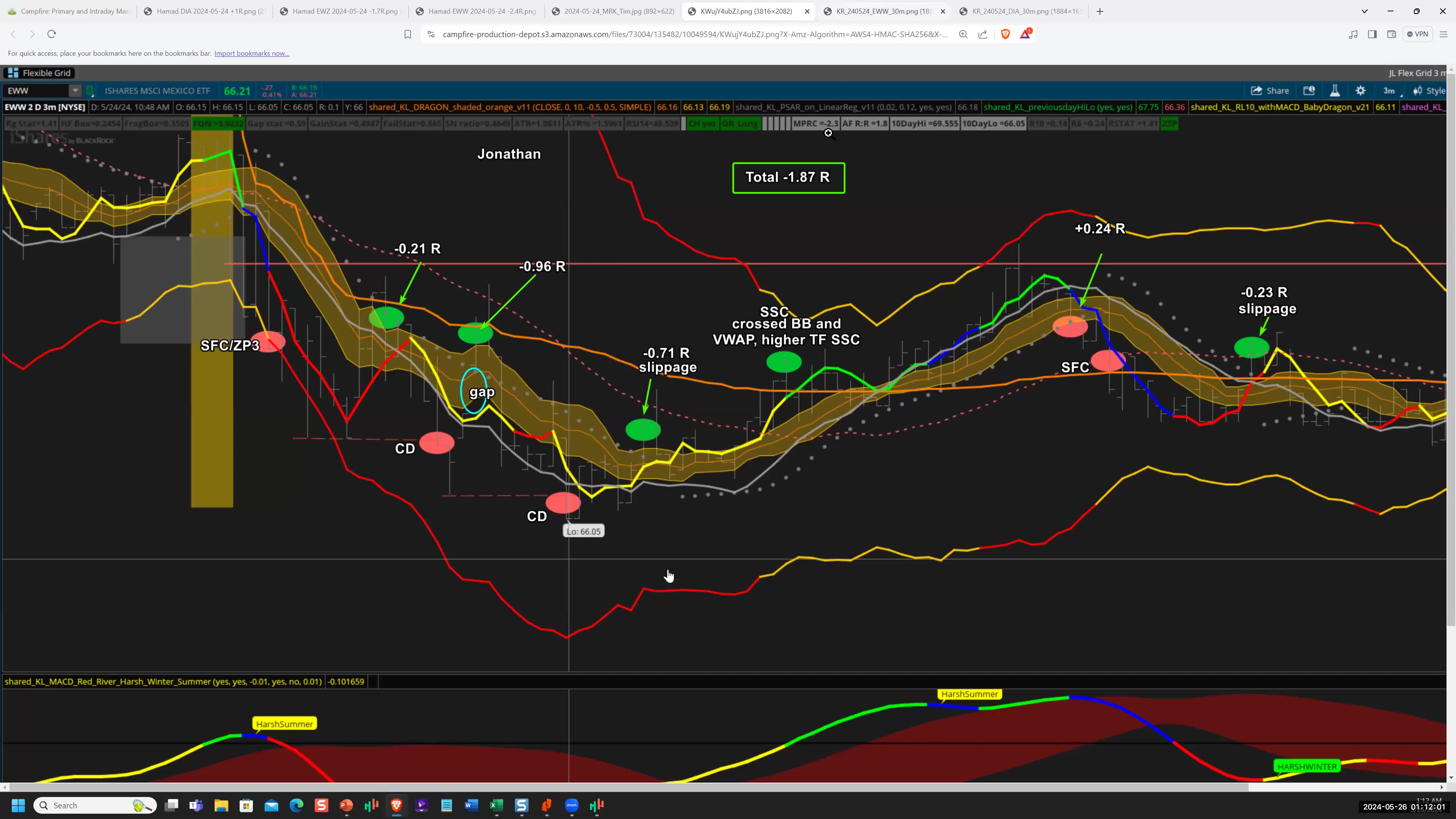Image resolution: width=1456 pixels, height=819 pixels.
Task: Click the green symbol-link color box beside EWW
Action: (x=90, y=91)
